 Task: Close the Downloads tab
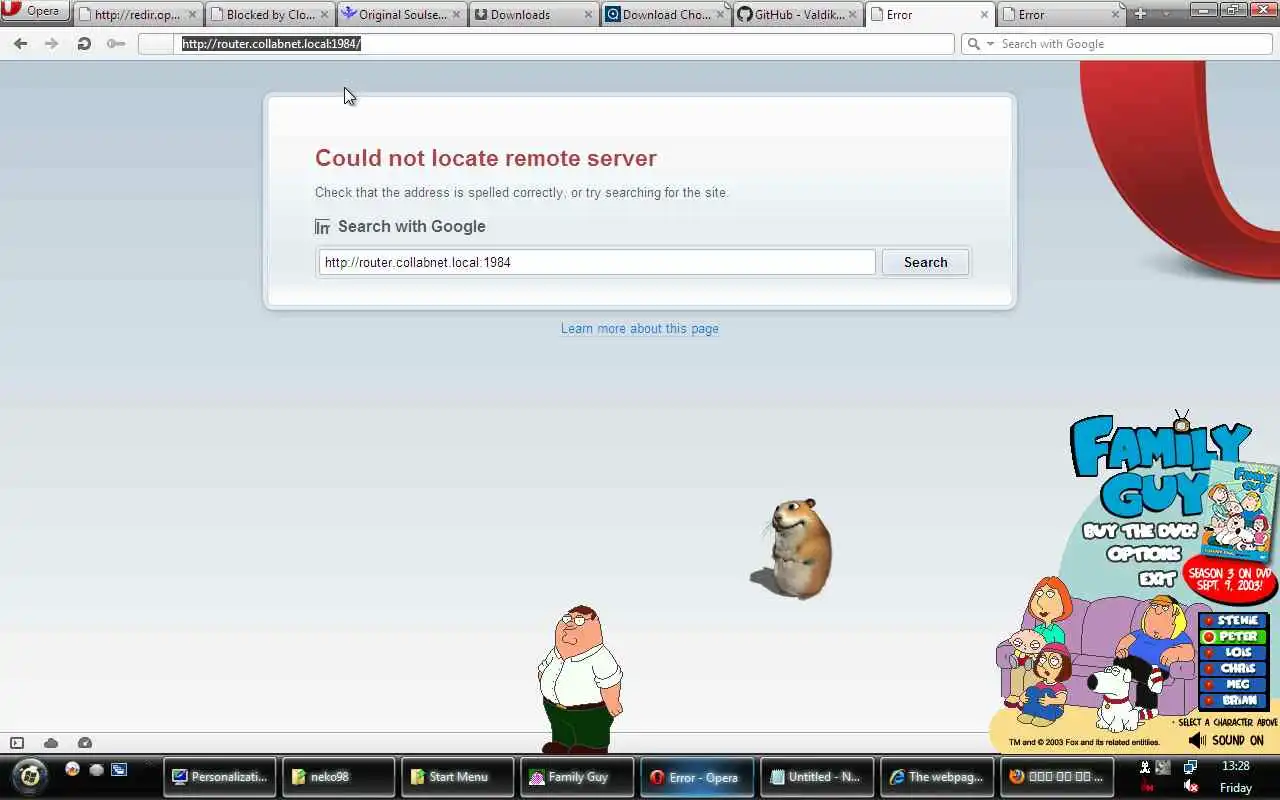pos(588,15)
